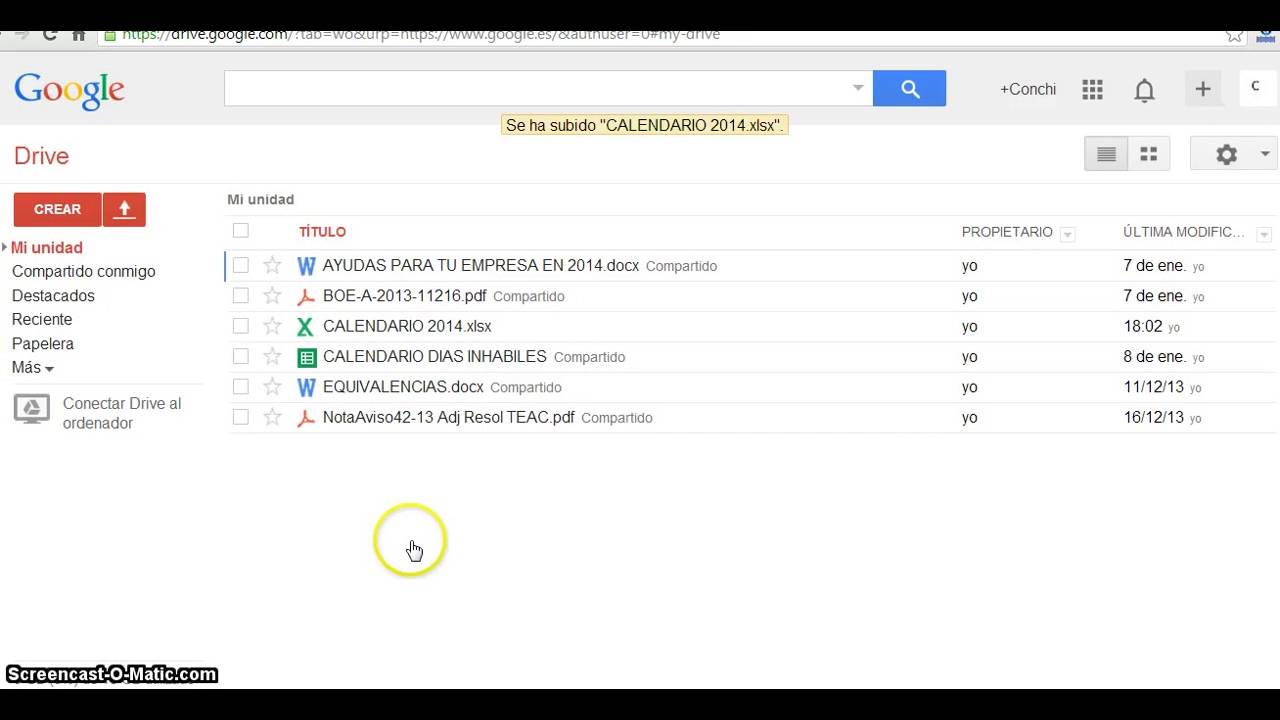This screenshot has width=1280, height=720.
Task: Open the ÚLTIMA MODIFIC column sort dropdown
Action: (1264, 235)
